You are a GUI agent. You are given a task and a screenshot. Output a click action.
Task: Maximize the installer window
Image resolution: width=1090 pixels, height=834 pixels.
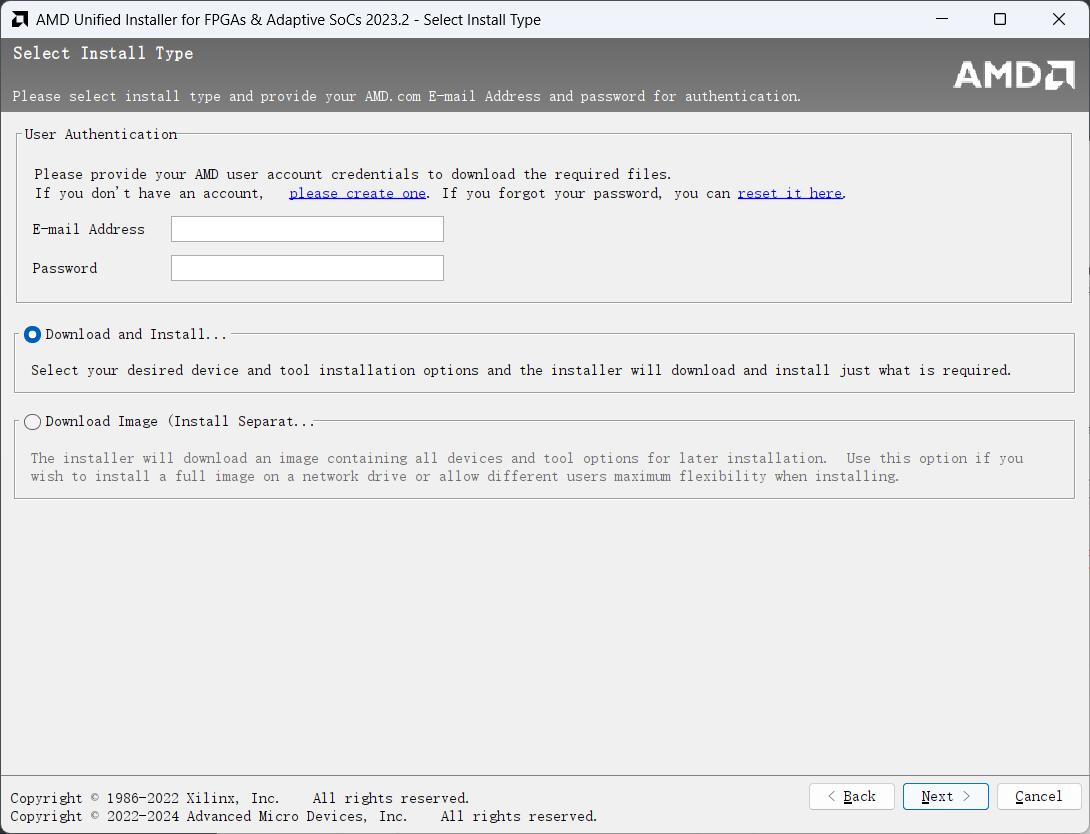[1000, 19]
